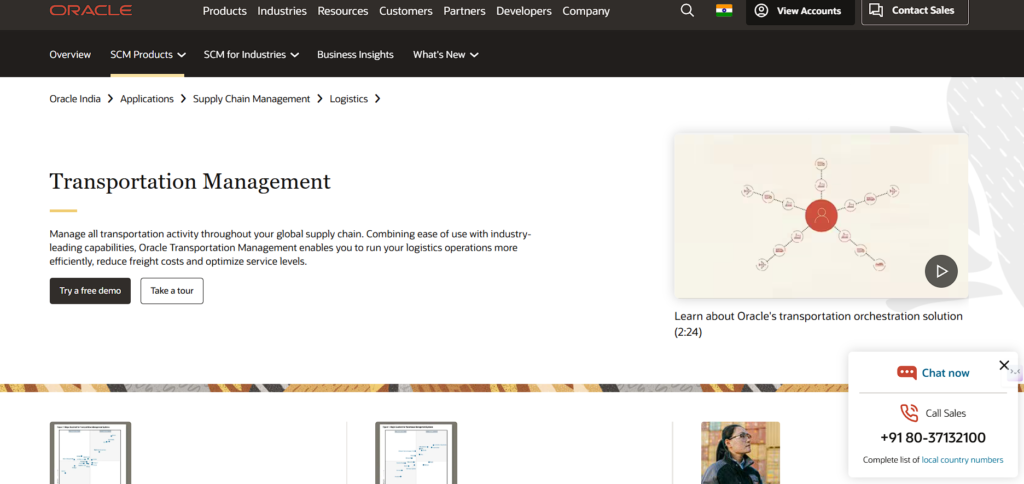Click Try a free demo button
1024x484 pixels.
coord(90,291)
